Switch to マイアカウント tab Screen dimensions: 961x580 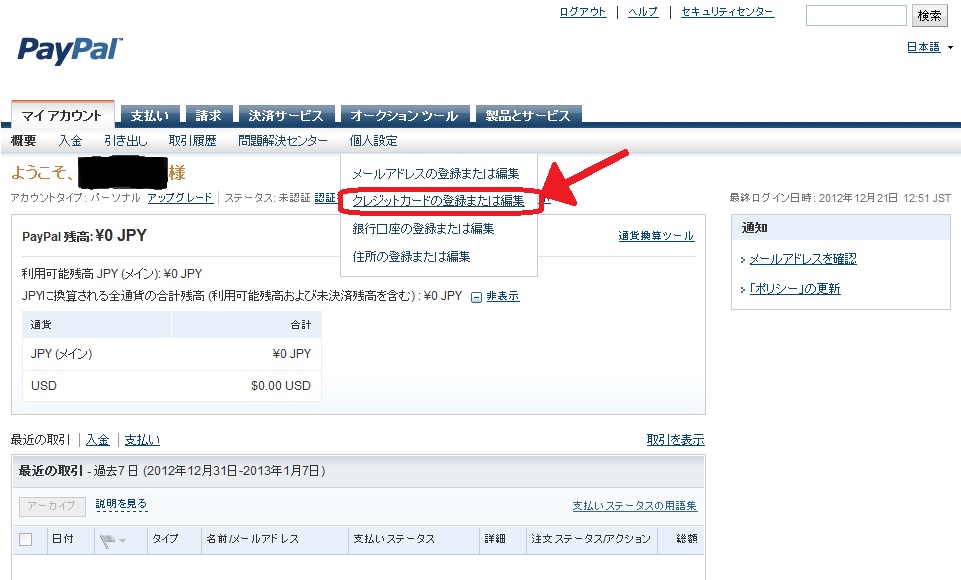click(x=61, y=115)
